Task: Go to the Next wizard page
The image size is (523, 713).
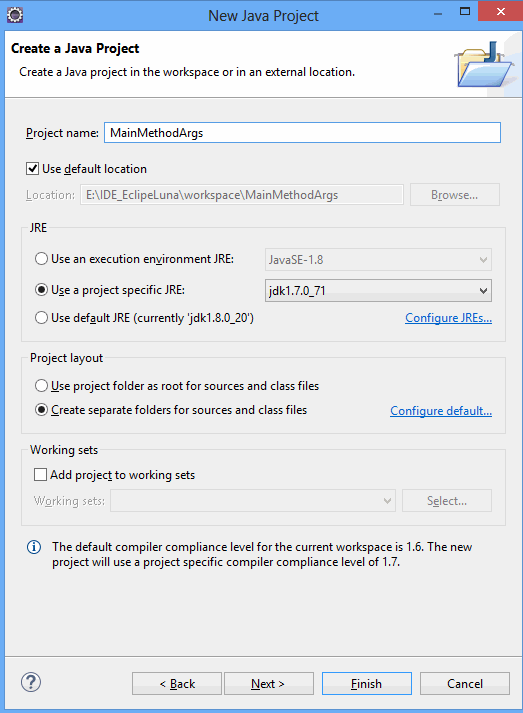Action: click(x=269, y=683)
